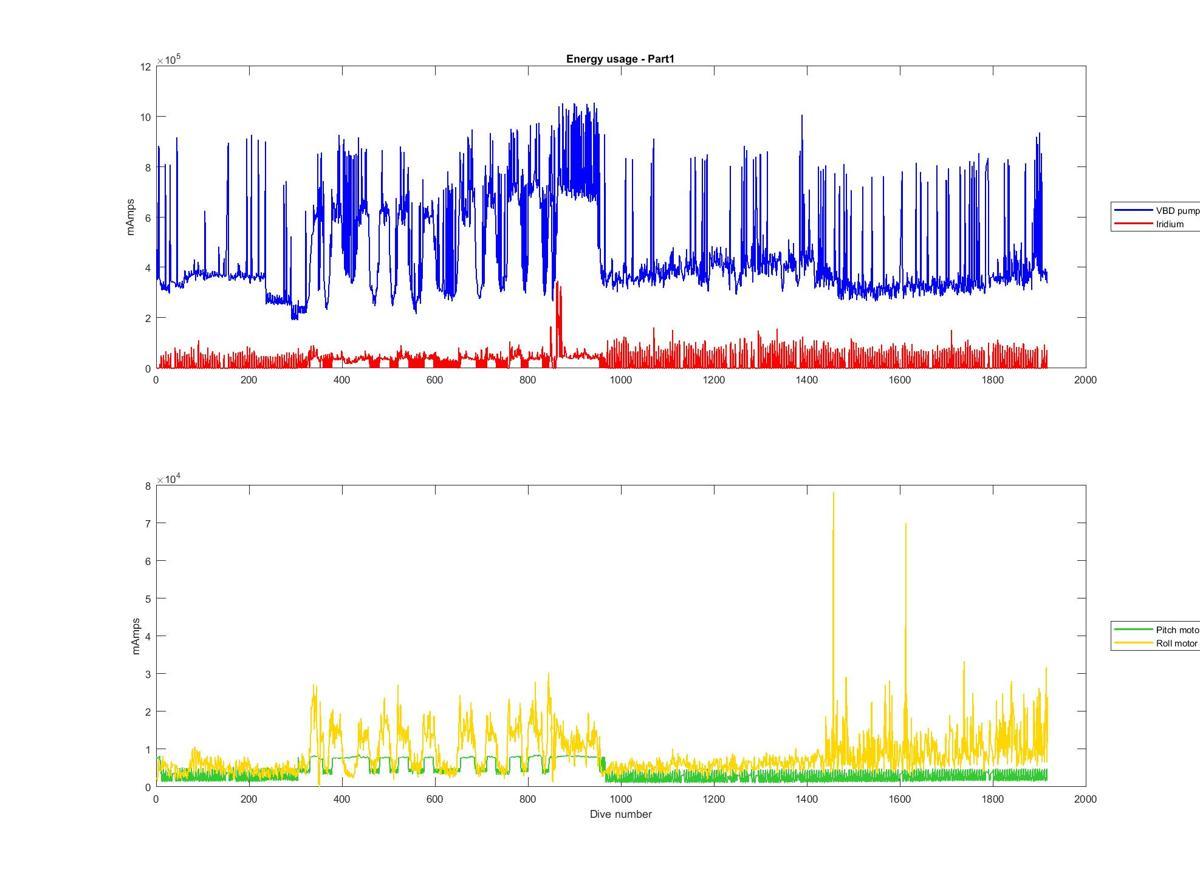The image size is (1200, 885).
Task: Click the x-axis tick "400" on the bottom plot
Action: click(x=342, y=799)
